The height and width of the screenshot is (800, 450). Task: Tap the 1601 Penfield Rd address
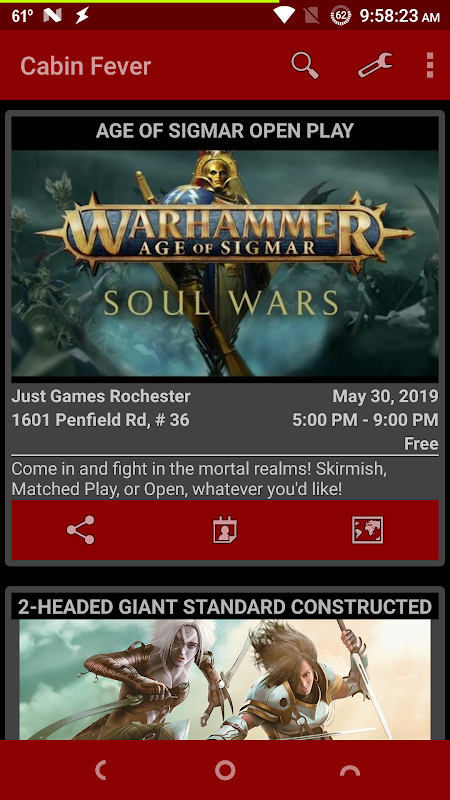(x=101, y=420)
